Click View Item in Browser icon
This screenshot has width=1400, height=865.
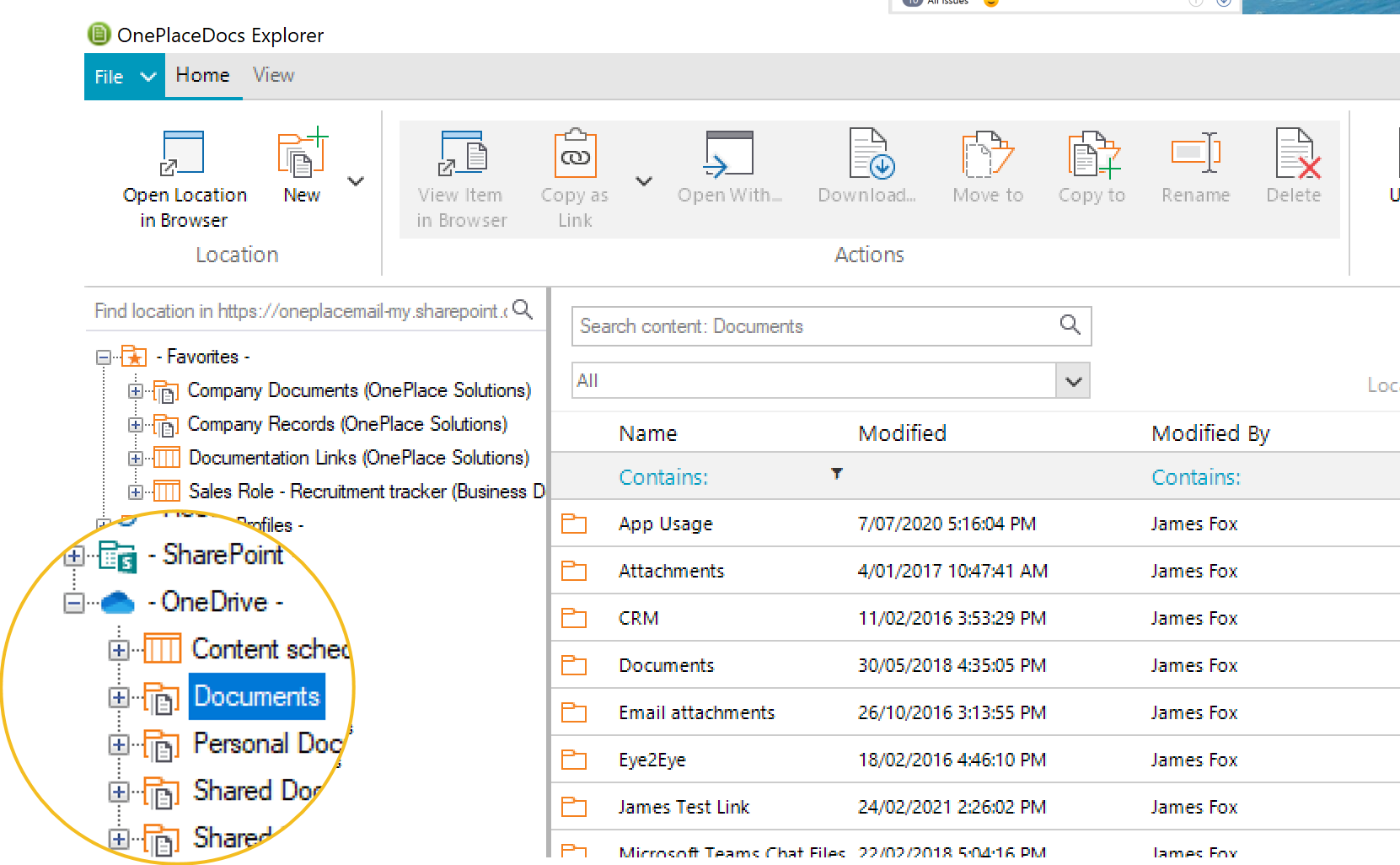(x=462, y=153)
